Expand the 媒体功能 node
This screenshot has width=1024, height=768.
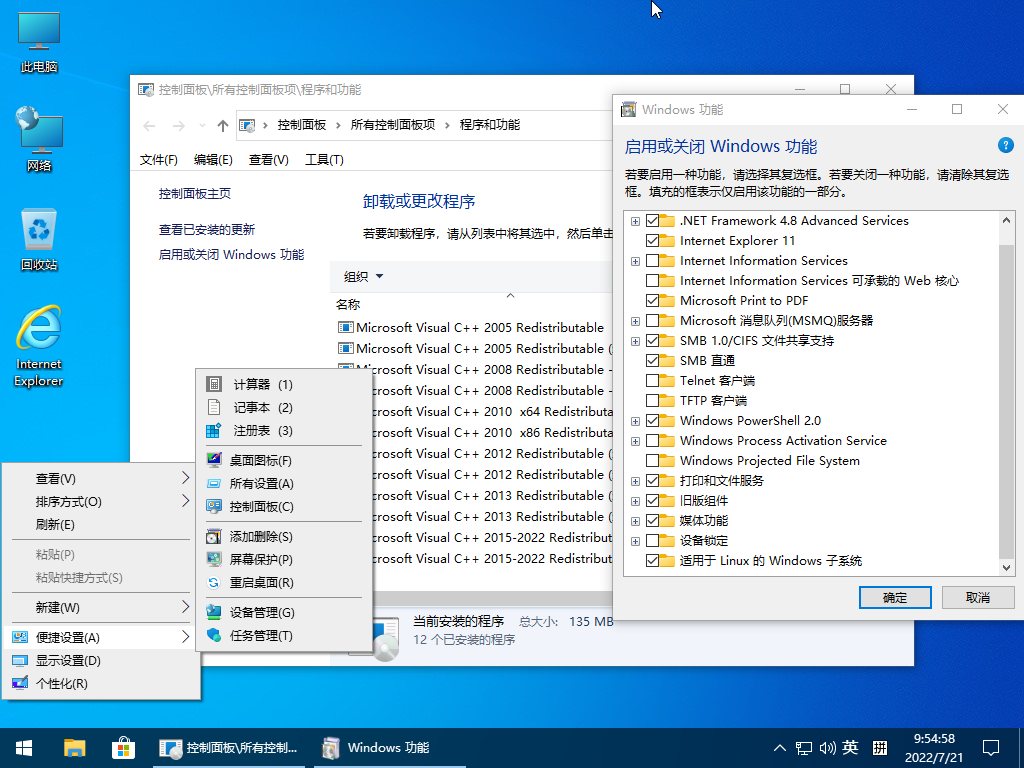click(635, 521)
